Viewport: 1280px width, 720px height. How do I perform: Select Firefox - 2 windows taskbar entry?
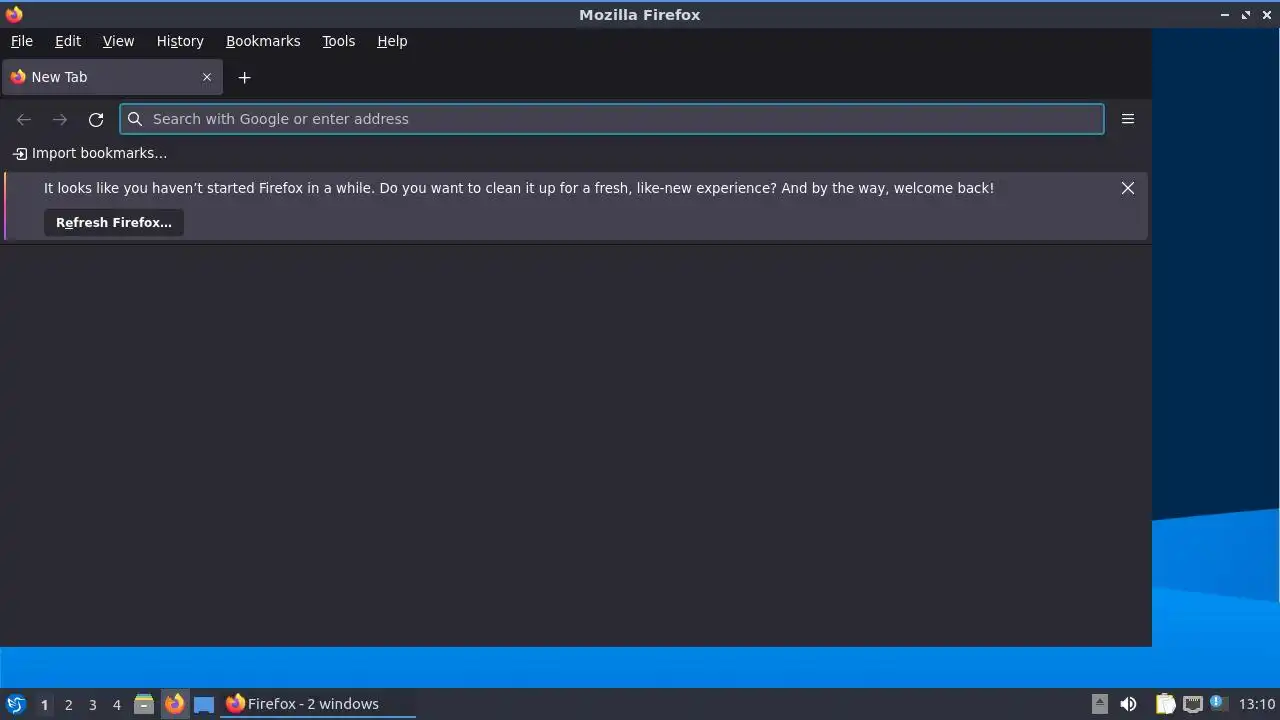tap(318, 704)
